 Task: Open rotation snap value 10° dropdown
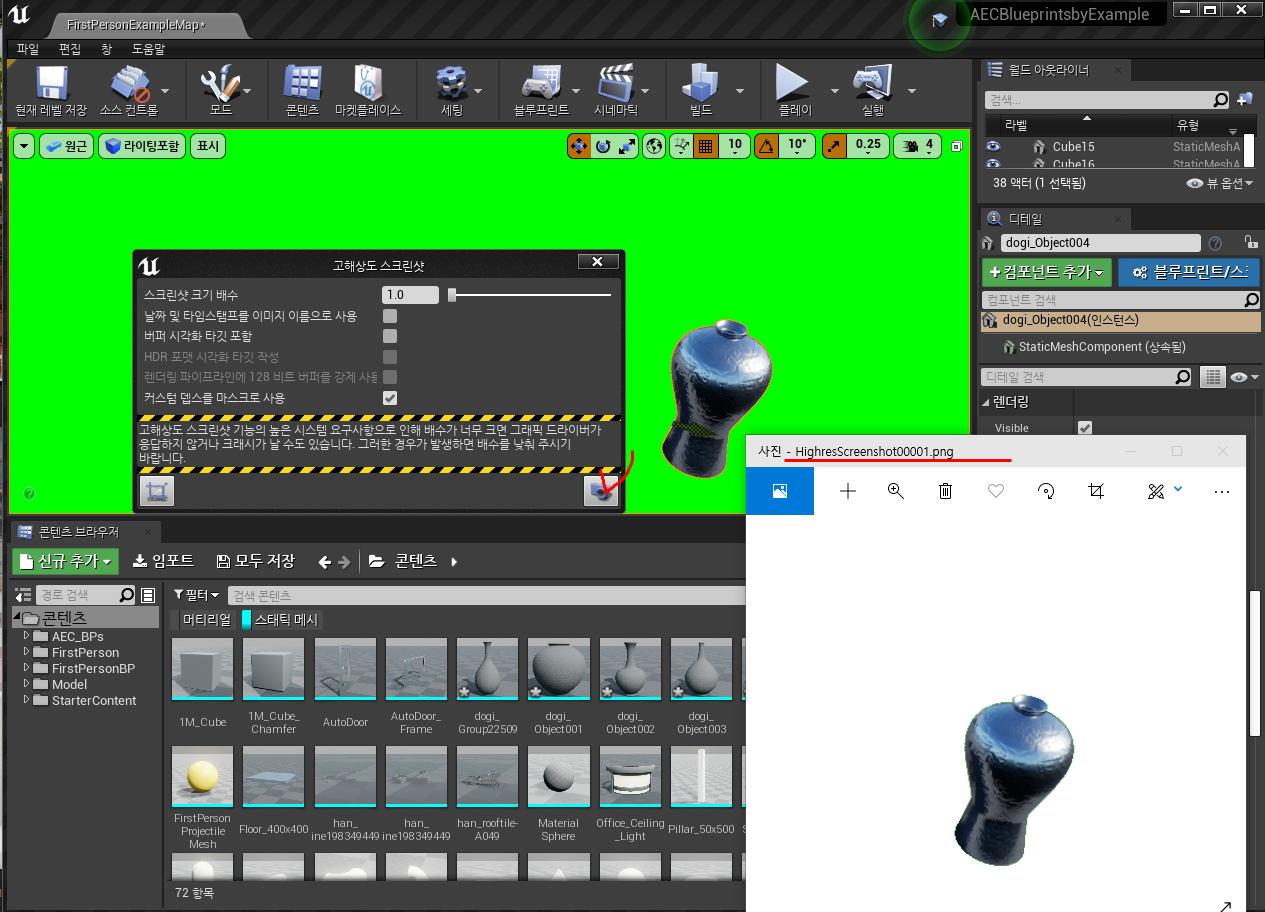pyautogui.click(x=797, y=146)
